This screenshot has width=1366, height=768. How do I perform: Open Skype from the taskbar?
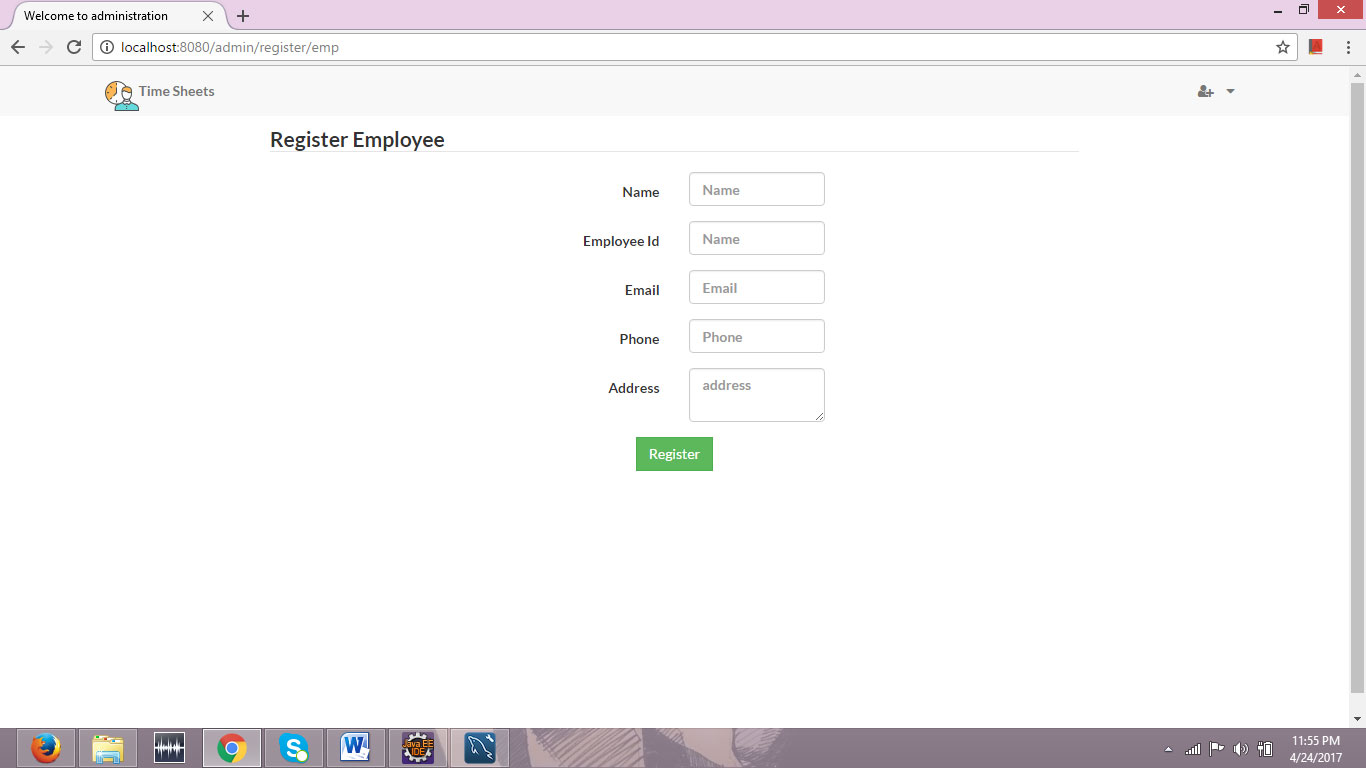click(x=294, y=748)
